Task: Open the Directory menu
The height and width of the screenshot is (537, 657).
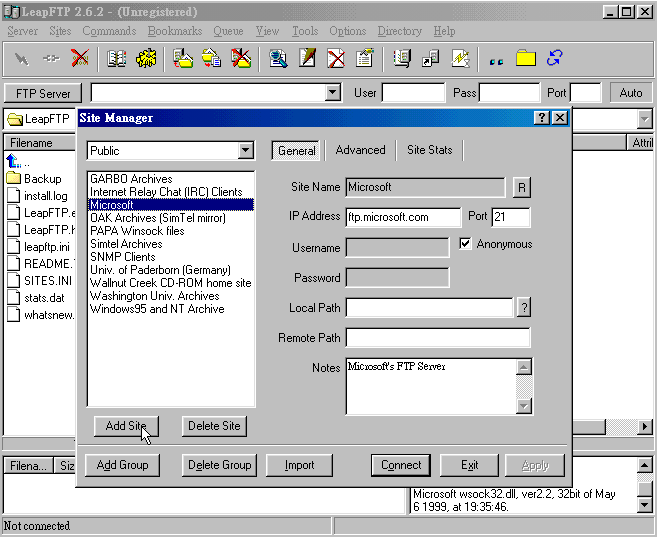Action: [400, 31]
